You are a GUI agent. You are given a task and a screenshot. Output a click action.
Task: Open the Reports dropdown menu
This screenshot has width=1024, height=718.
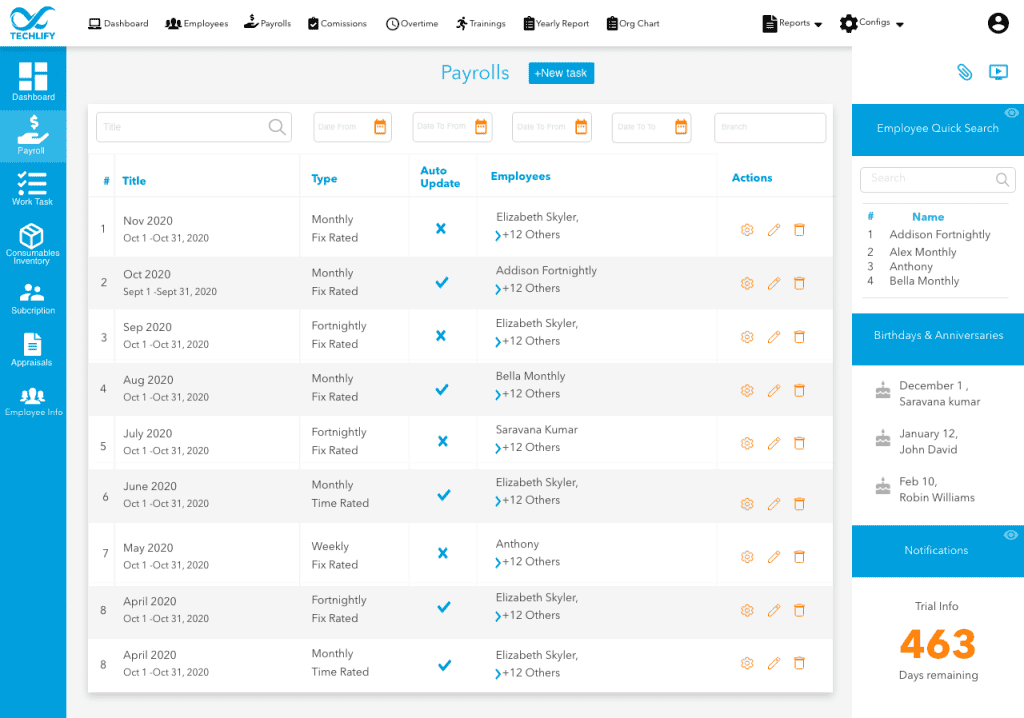(792, 24)
